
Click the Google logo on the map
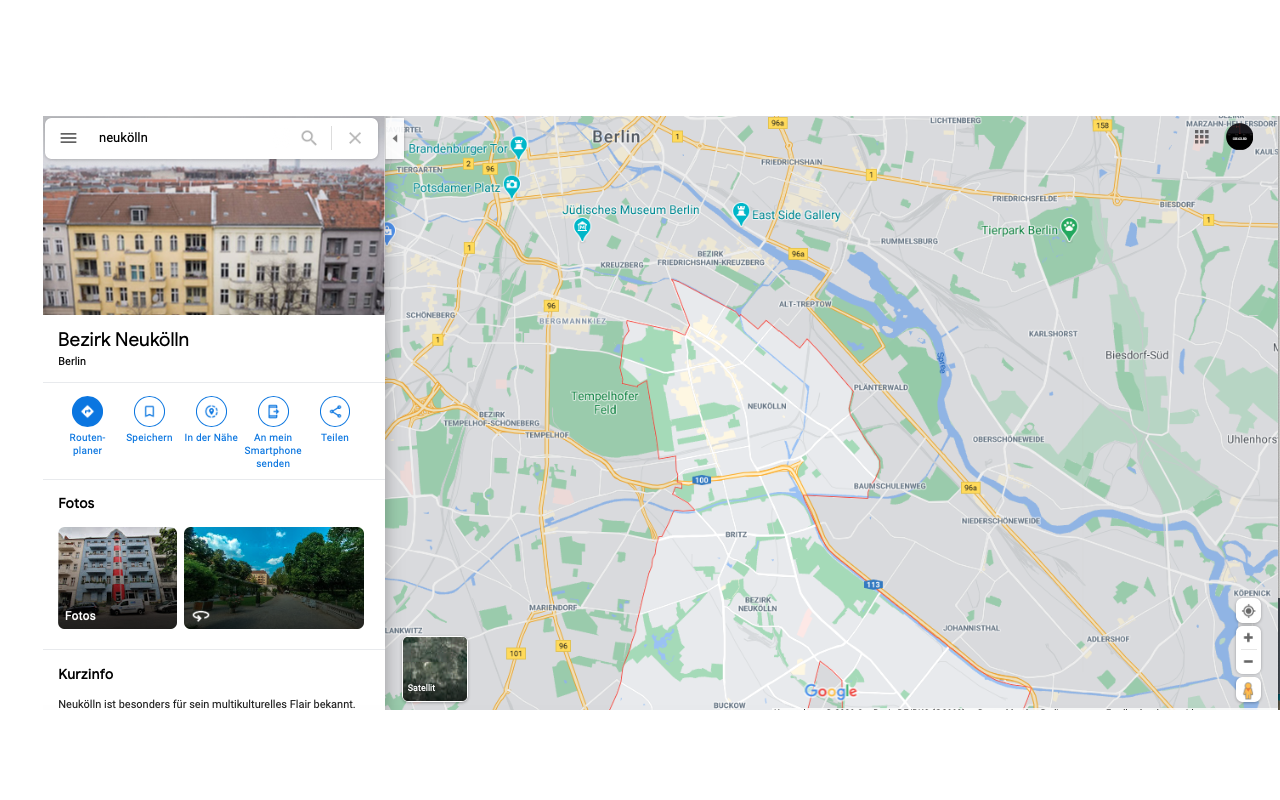[x=830, y=691]
